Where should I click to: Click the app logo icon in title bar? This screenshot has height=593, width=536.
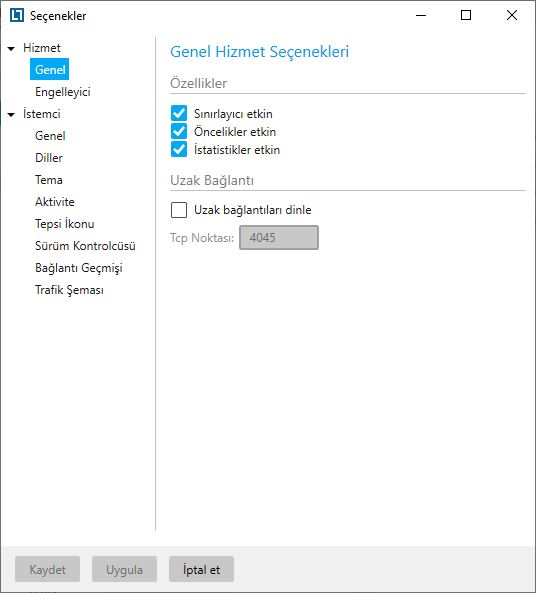pos(17,16)
